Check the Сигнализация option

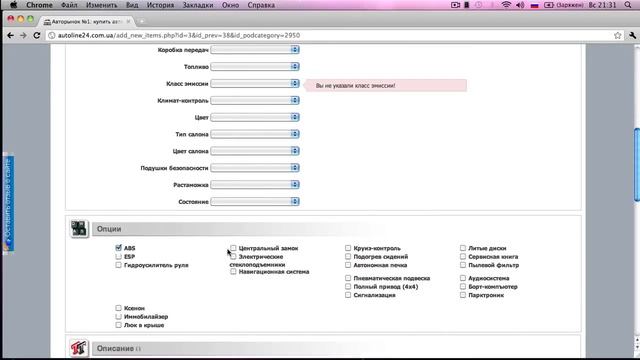[x=348, y=295]
